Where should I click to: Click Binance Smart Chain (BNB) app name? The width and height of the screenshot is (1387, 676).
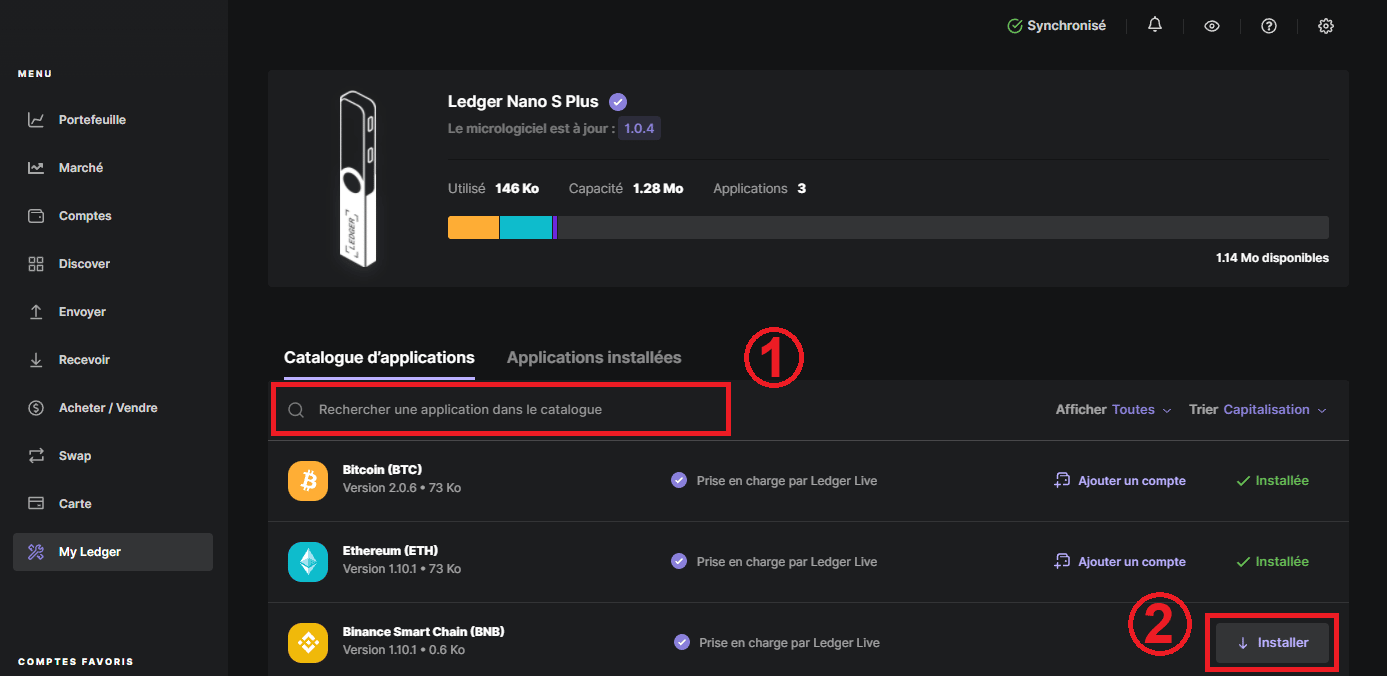(x=423, y=632)
